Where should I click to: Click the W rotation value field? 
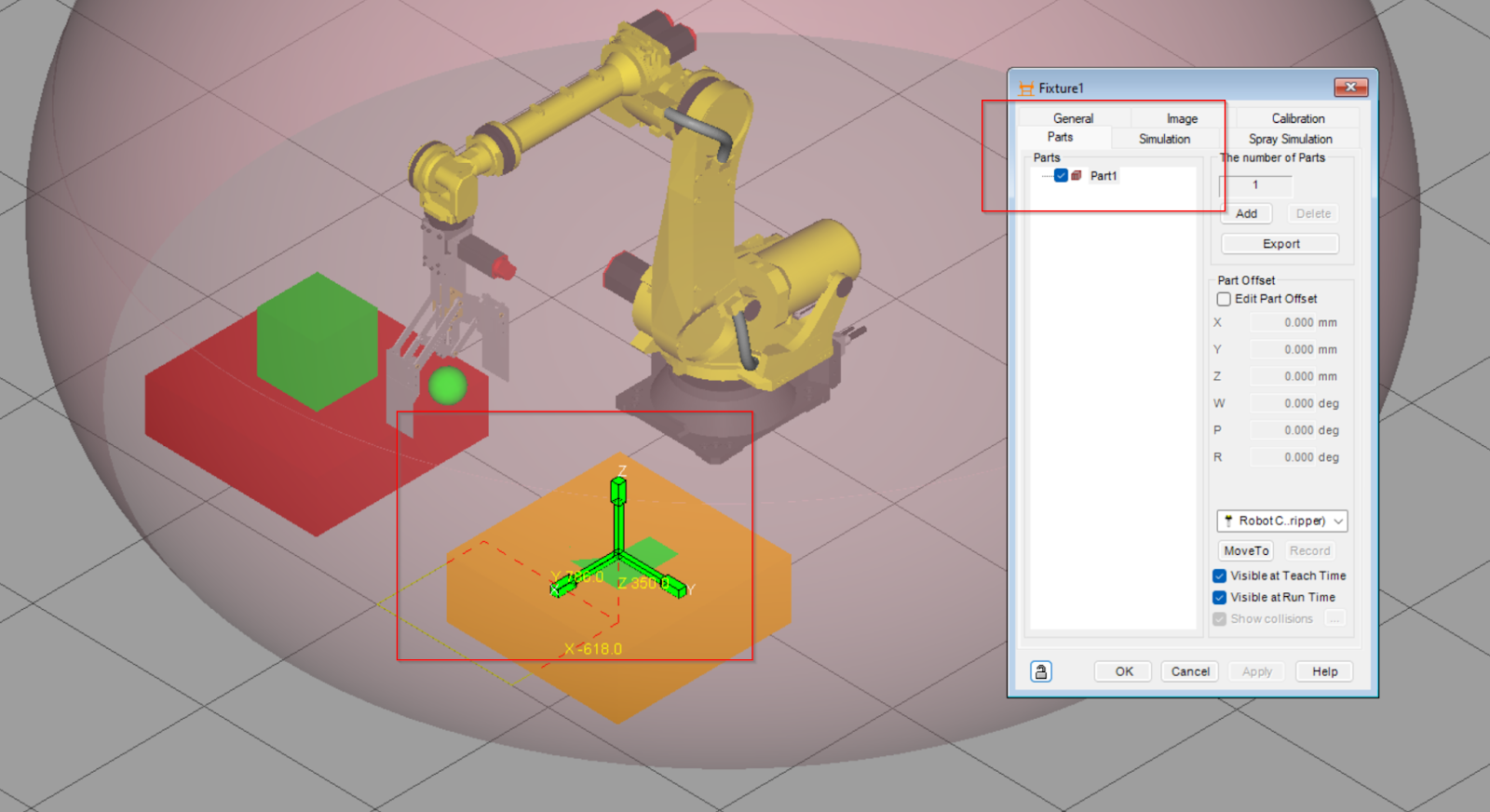(1282, 404)
